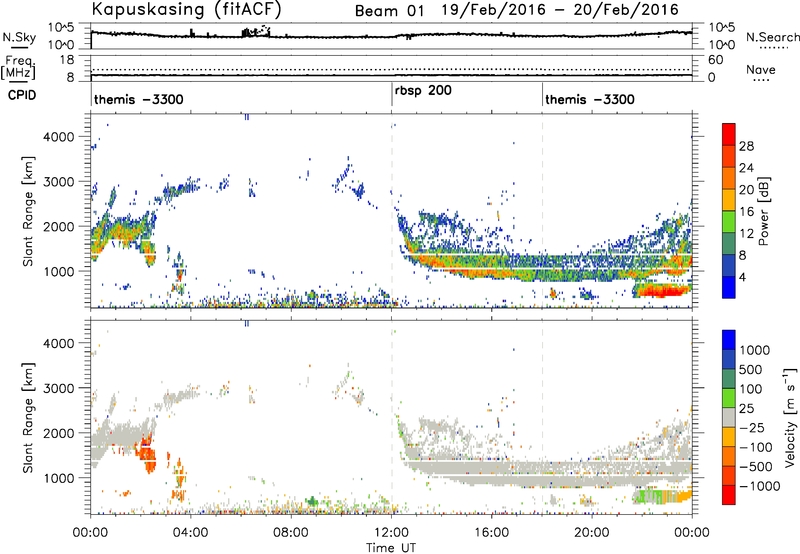Click the 3000 tick on velocity panel range axis
This screenshot has height=554, width=800.
(x=58, y=388)
